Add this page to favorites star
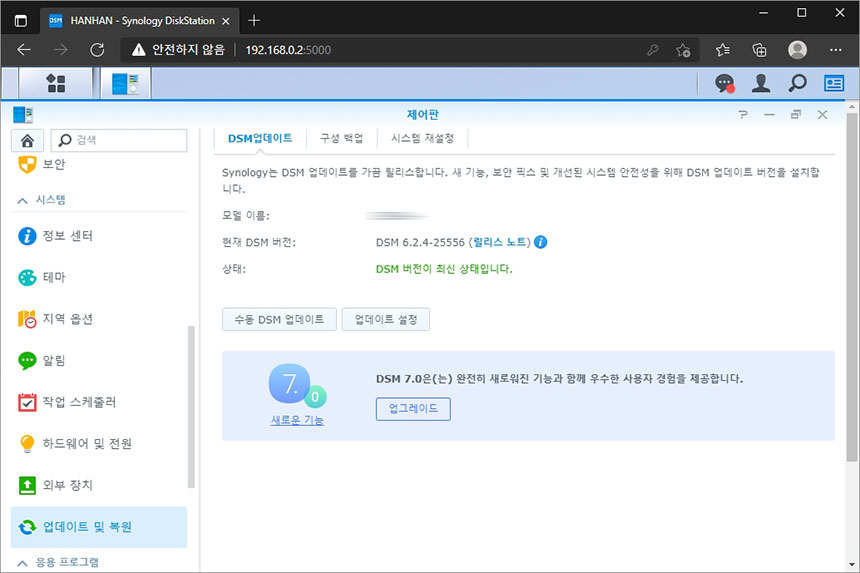The width and height of the screenshot is (860, 573). [x=683, y=50]
